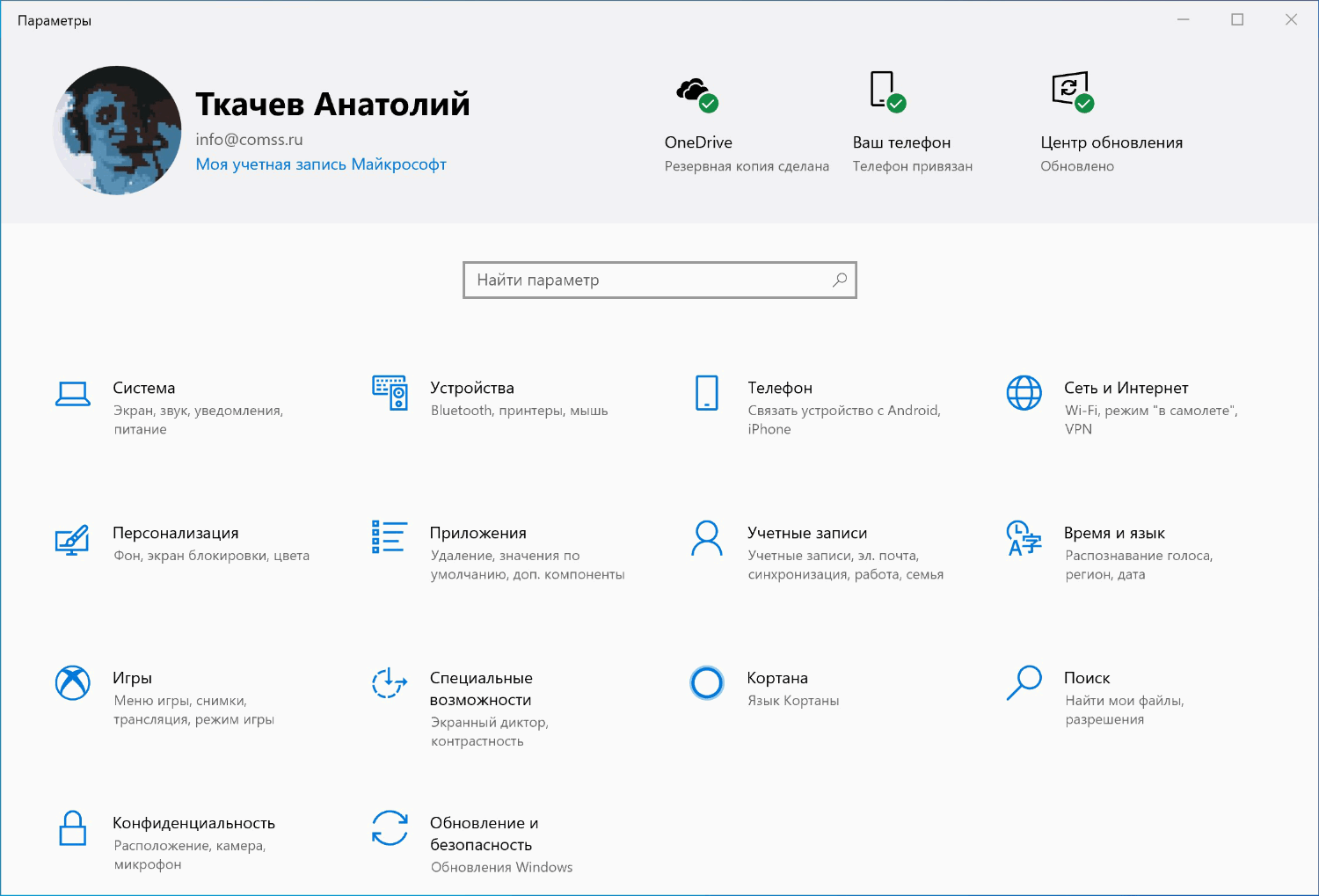Click the OneDrive cloud status icon

tap(697, 93)
